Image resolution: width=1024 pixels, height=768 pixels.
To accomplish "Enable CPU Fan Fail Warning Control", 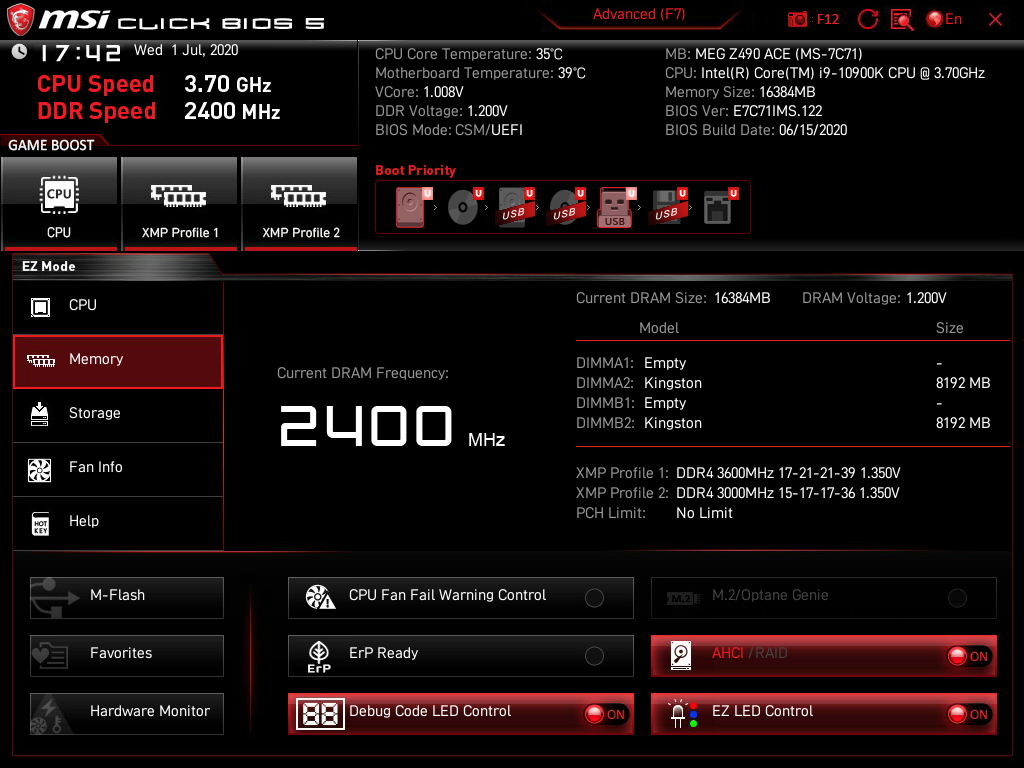I will [x=594, y=597].
